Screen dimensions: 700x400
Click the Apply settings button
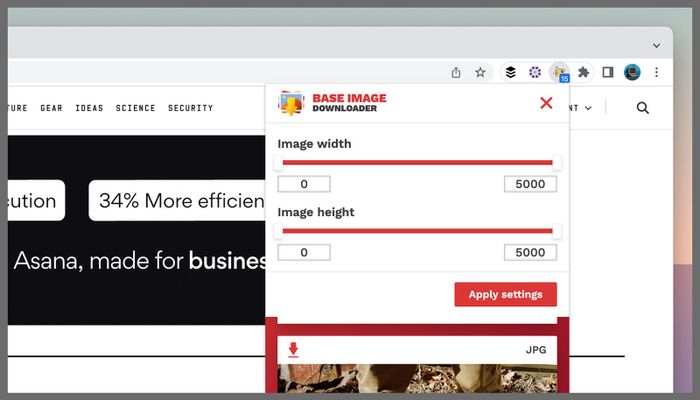click(x=505, y=294)
